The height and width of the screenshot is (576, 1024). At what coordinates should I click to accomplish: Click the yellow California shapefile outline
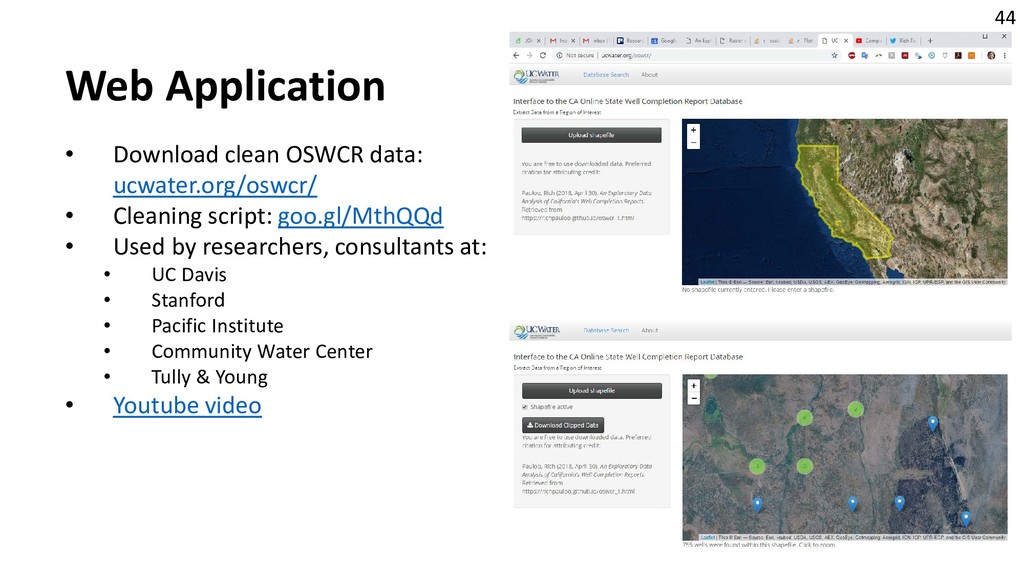pos(842,202)
